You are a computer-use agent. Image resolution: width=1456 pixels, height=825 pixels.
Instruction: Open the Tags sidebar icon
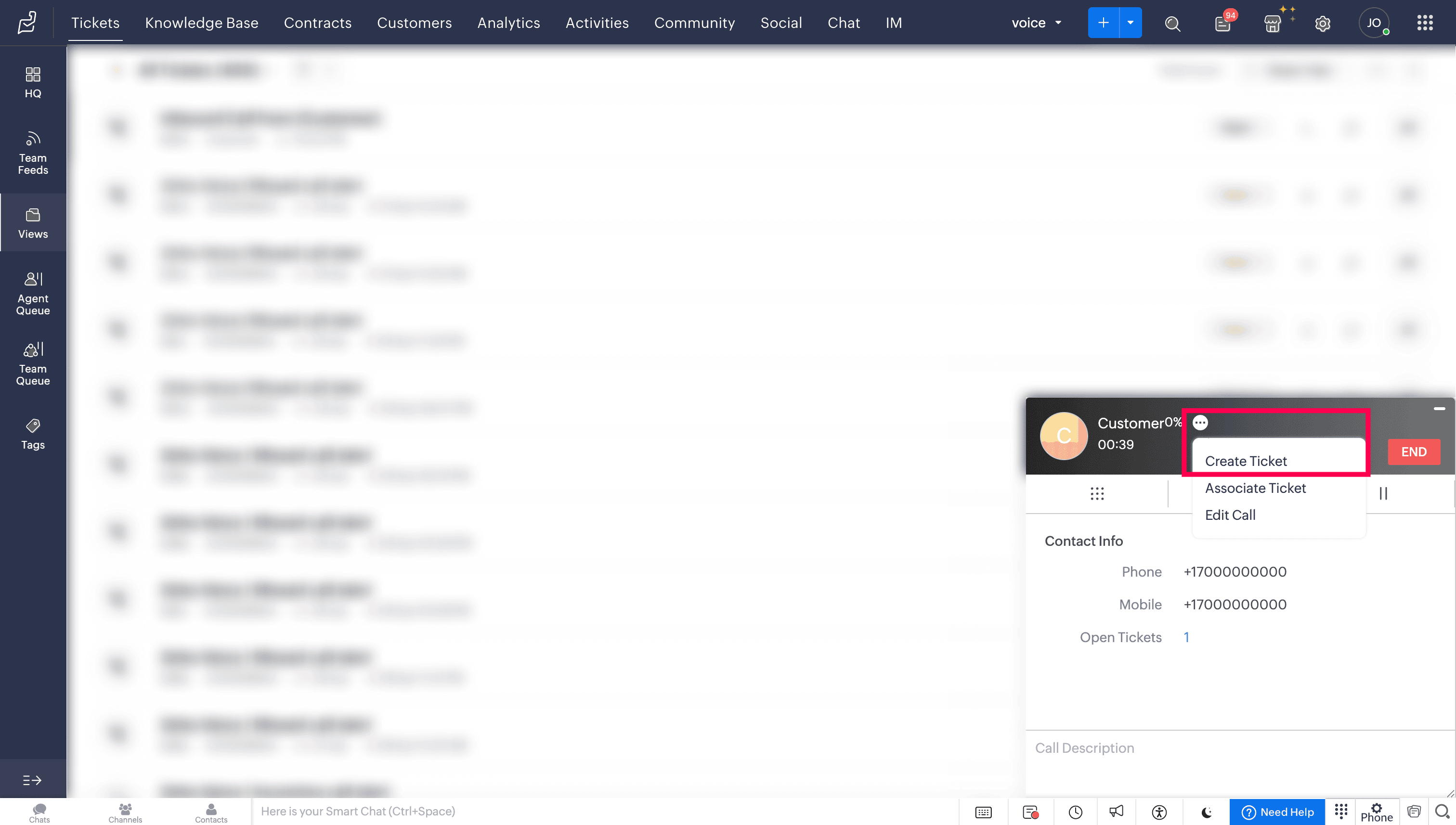click(33, 434)
